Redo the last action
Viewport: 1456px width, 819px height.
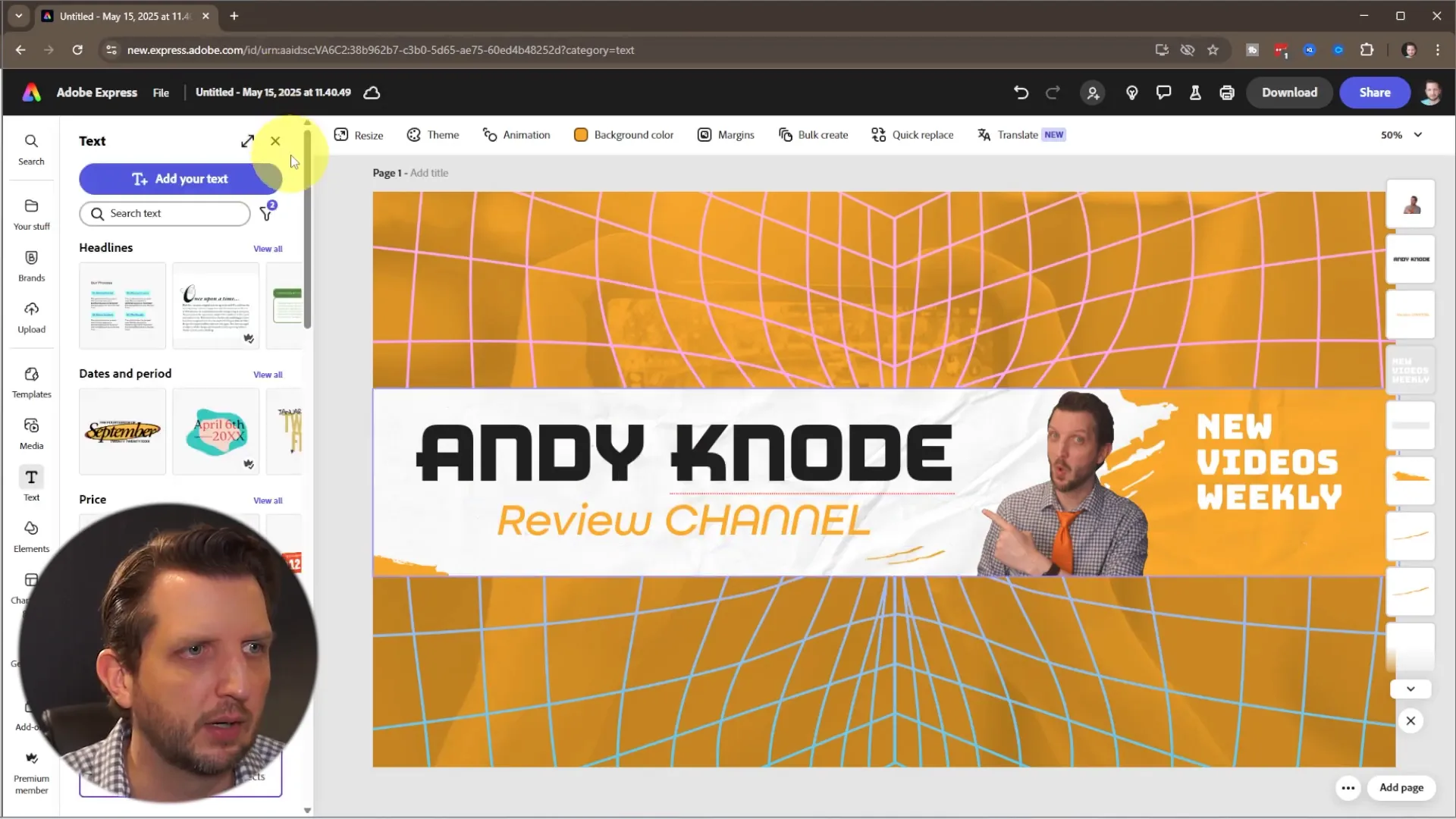[x=1053, y=93]
